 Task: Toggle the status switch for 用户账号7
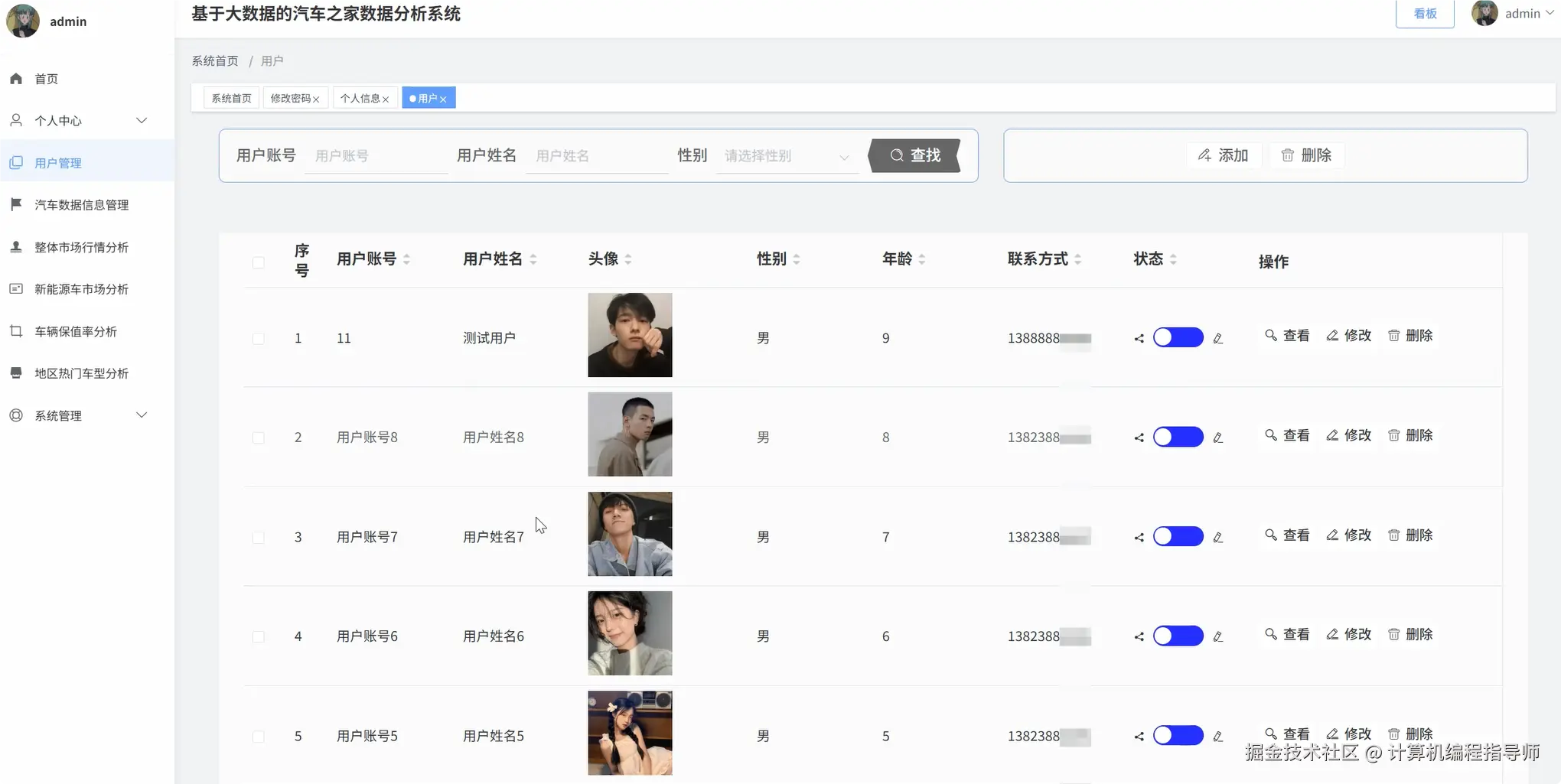(1178, 536)
